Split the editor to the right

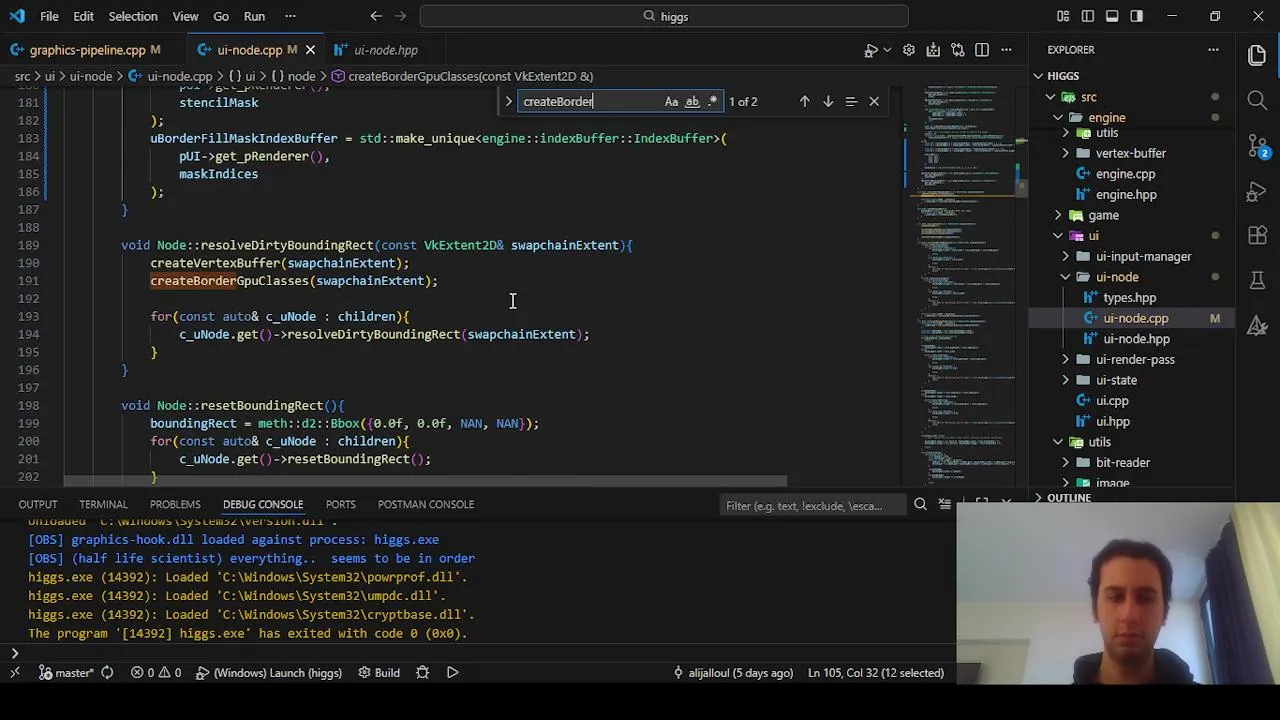(982, 50)
